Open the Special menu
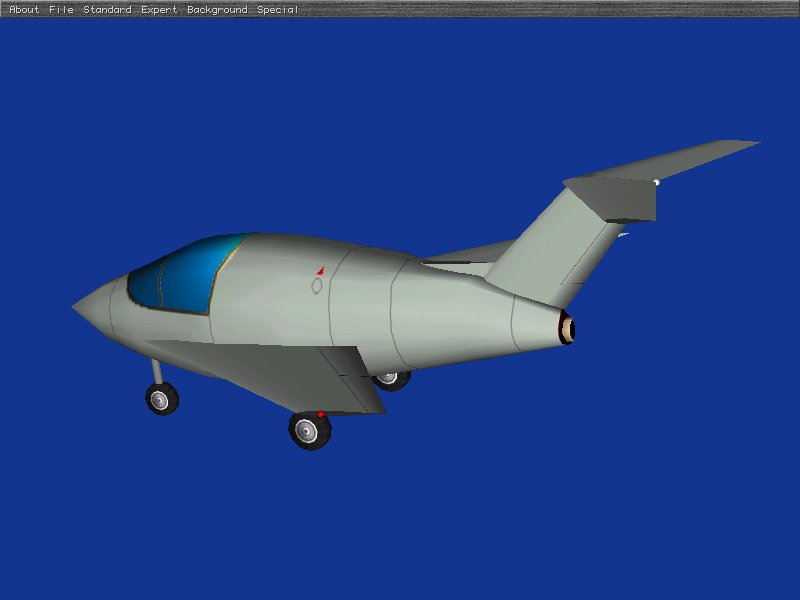 pos(277,10)
